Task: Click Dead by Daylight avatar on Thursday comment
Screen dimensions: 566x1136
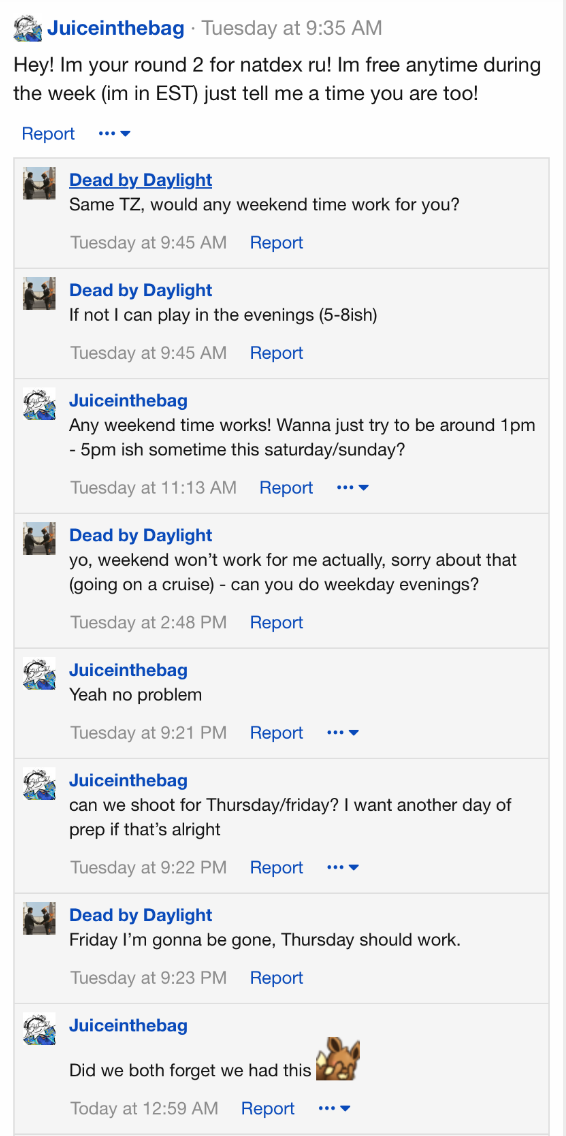Action: tap(39, 918)
